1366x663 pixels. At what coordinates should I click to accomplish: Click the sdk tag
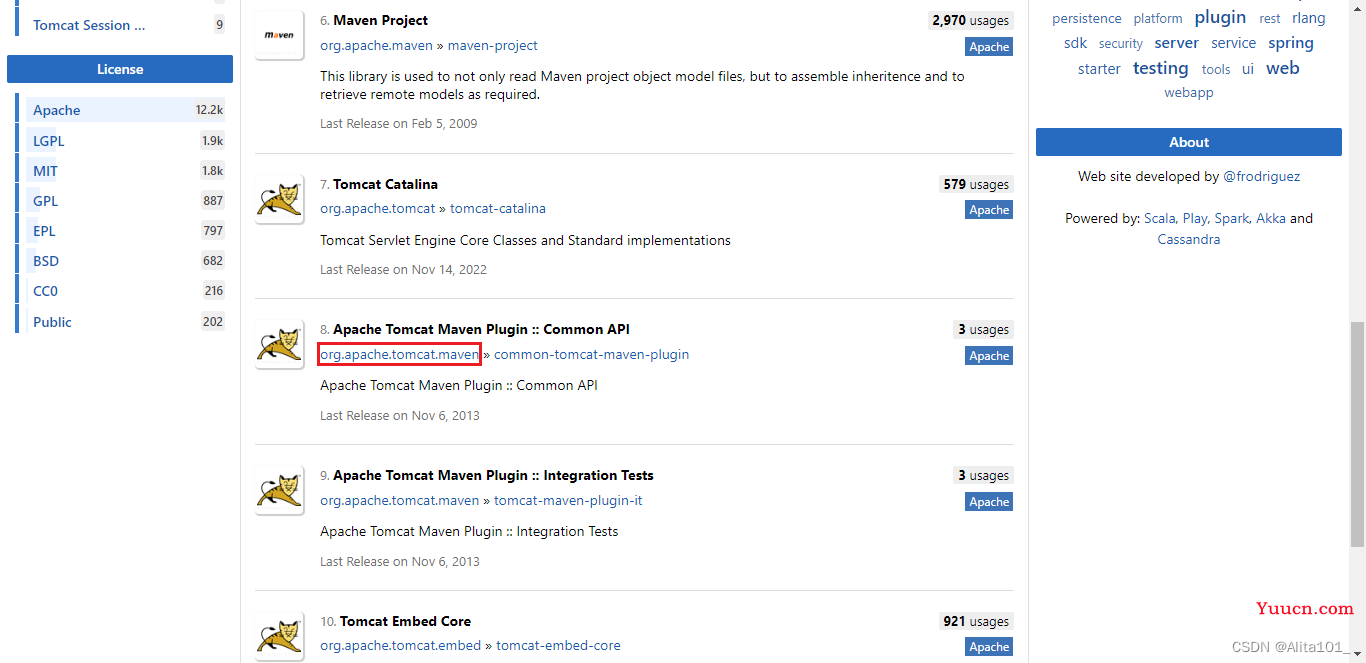(x=1075, y=43)
